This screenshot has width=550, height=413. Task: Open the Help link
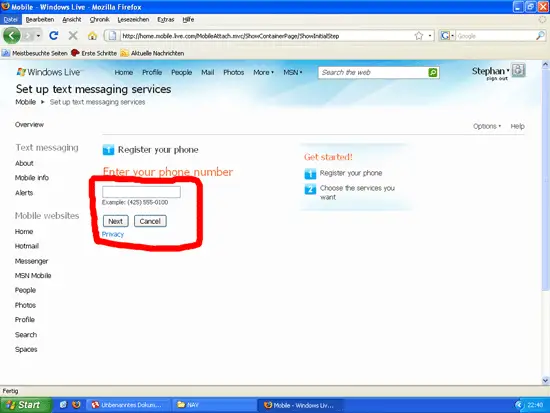coord(517,126)
